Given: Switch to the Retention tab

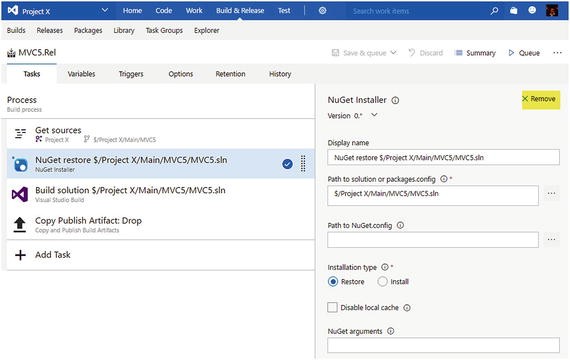Looking at the screenshot, I should click(x=230, y=74).
